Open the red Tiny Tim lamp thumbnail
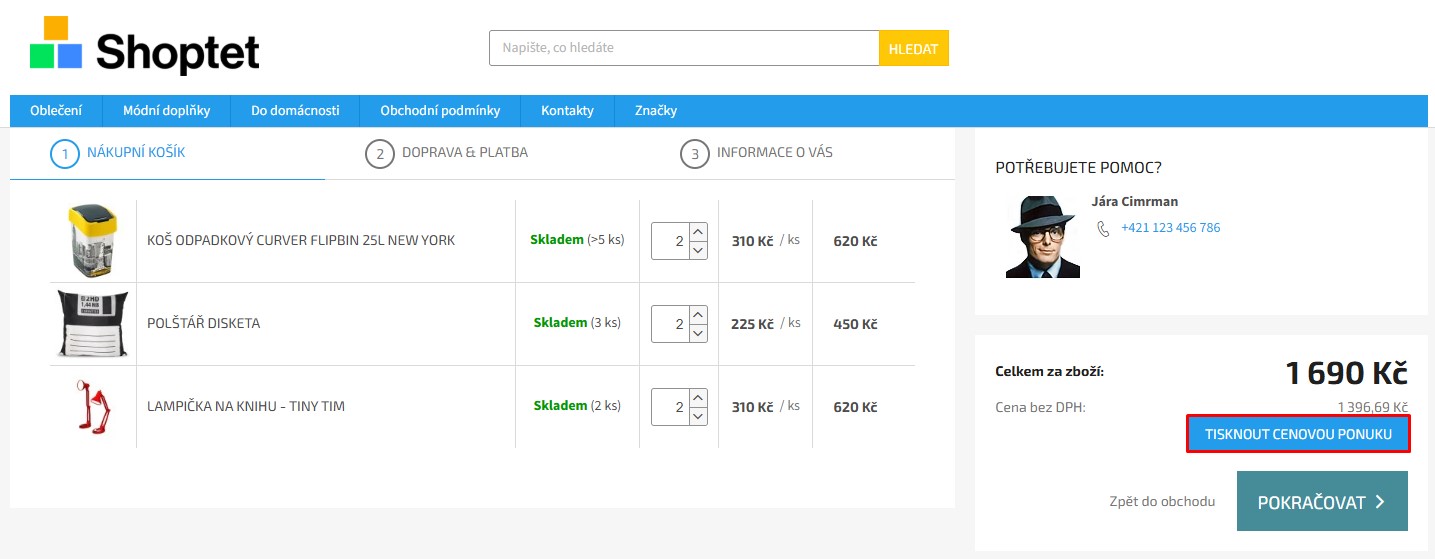Screen dimensions: 1435x559 [91, 406]
